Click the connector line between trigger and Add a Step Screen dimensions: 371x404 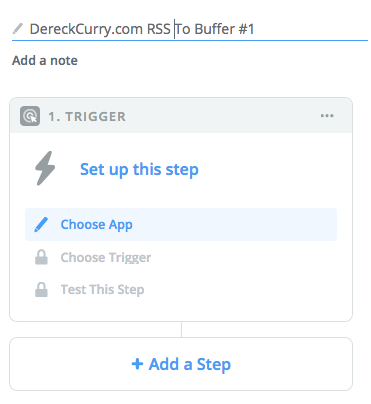(x=181, y=329)
